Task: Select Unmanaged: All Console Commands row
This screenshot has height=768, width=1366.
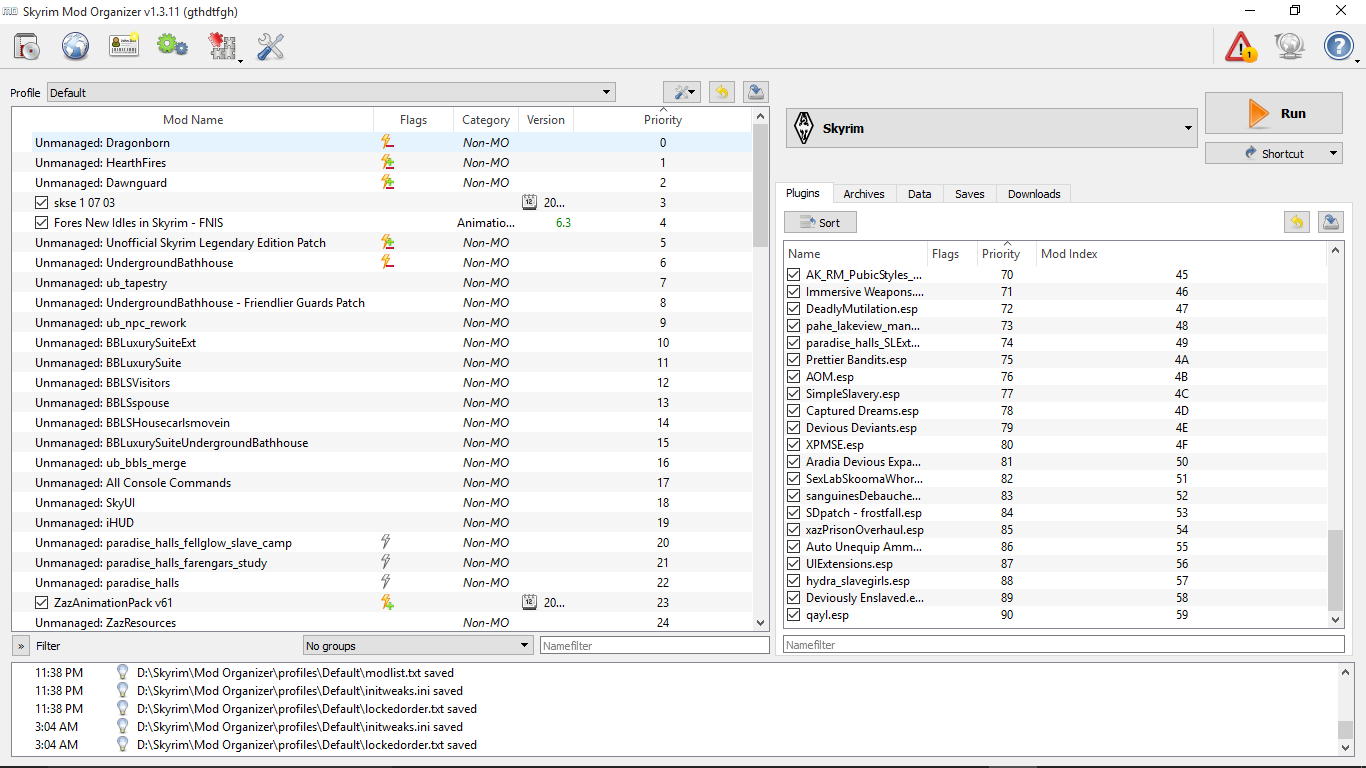Action: click(382, 483)
